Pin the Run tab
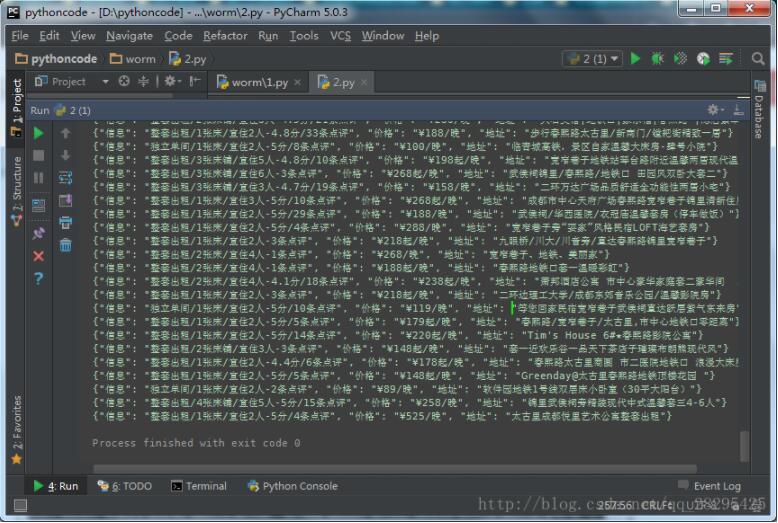 [39, 233]
